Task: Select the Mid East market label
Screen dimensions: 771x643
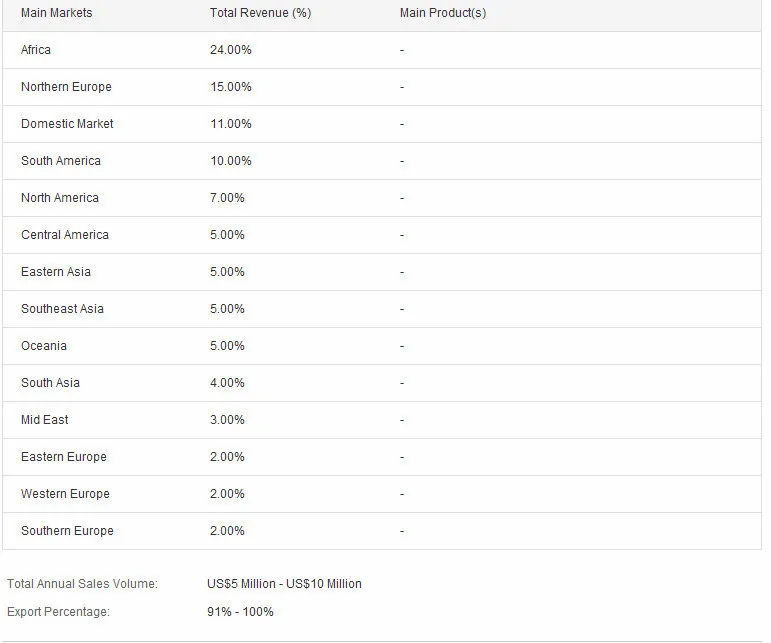Action: pos(45,420)
